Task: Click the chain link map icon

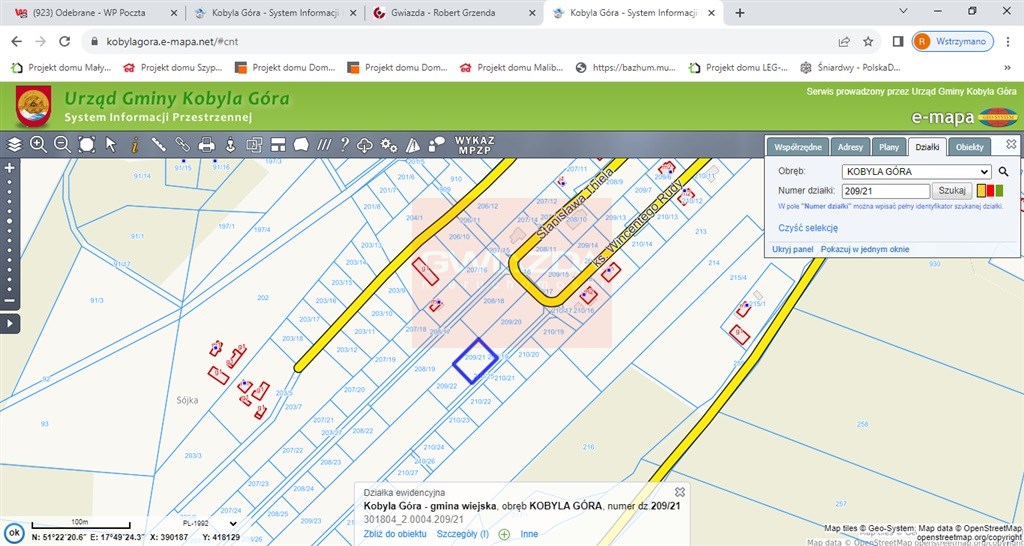Action: [x=182, y=145]
